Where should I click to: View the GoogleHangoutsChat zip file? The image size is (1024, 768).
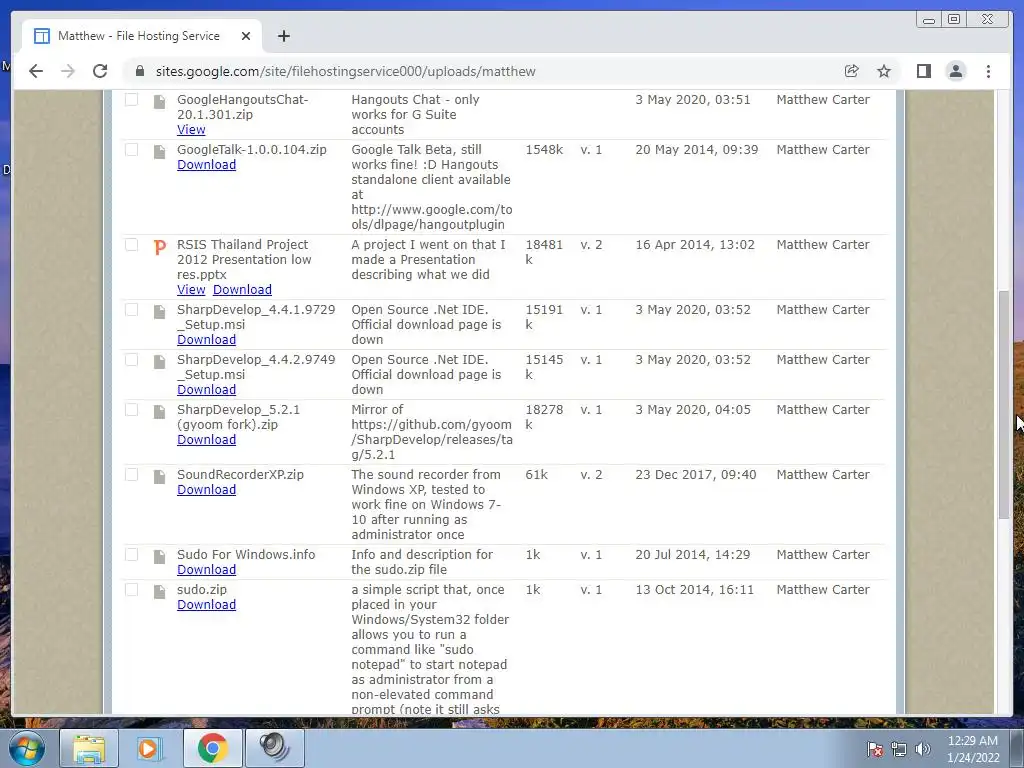[191, 129]
